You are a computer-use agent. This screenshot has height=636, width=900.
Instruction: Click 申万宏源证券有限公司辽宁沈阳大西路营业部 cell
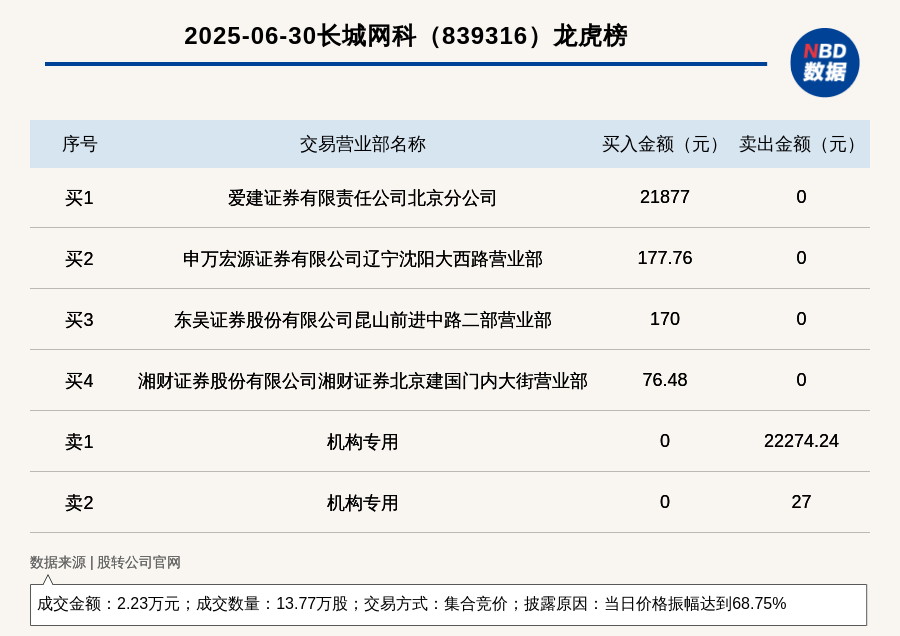pyautogui.click(x=363, y=259)
